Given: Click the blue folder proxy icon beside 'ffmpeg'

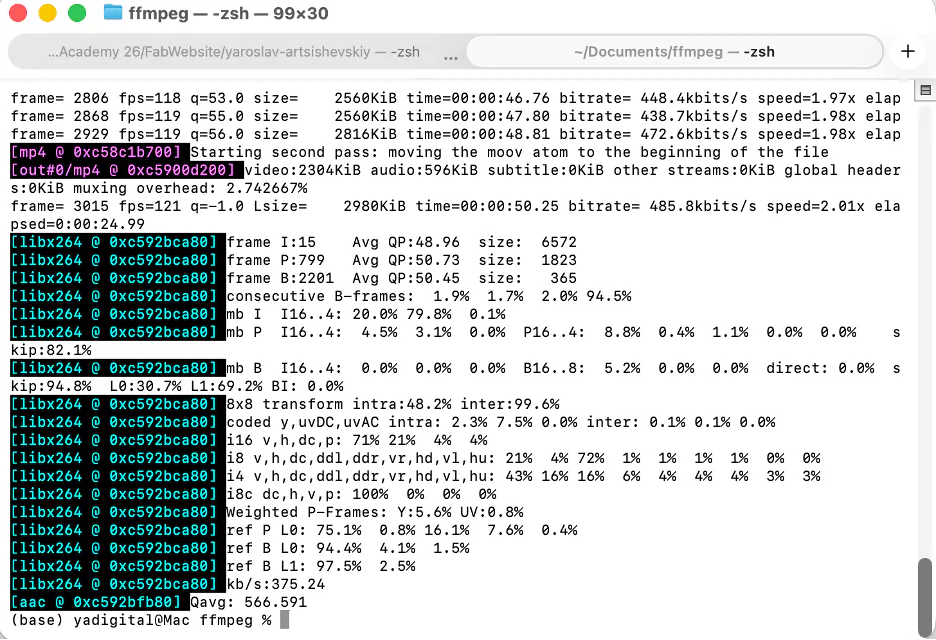Looking at the screenshot, I should click(x=113, y=14).
